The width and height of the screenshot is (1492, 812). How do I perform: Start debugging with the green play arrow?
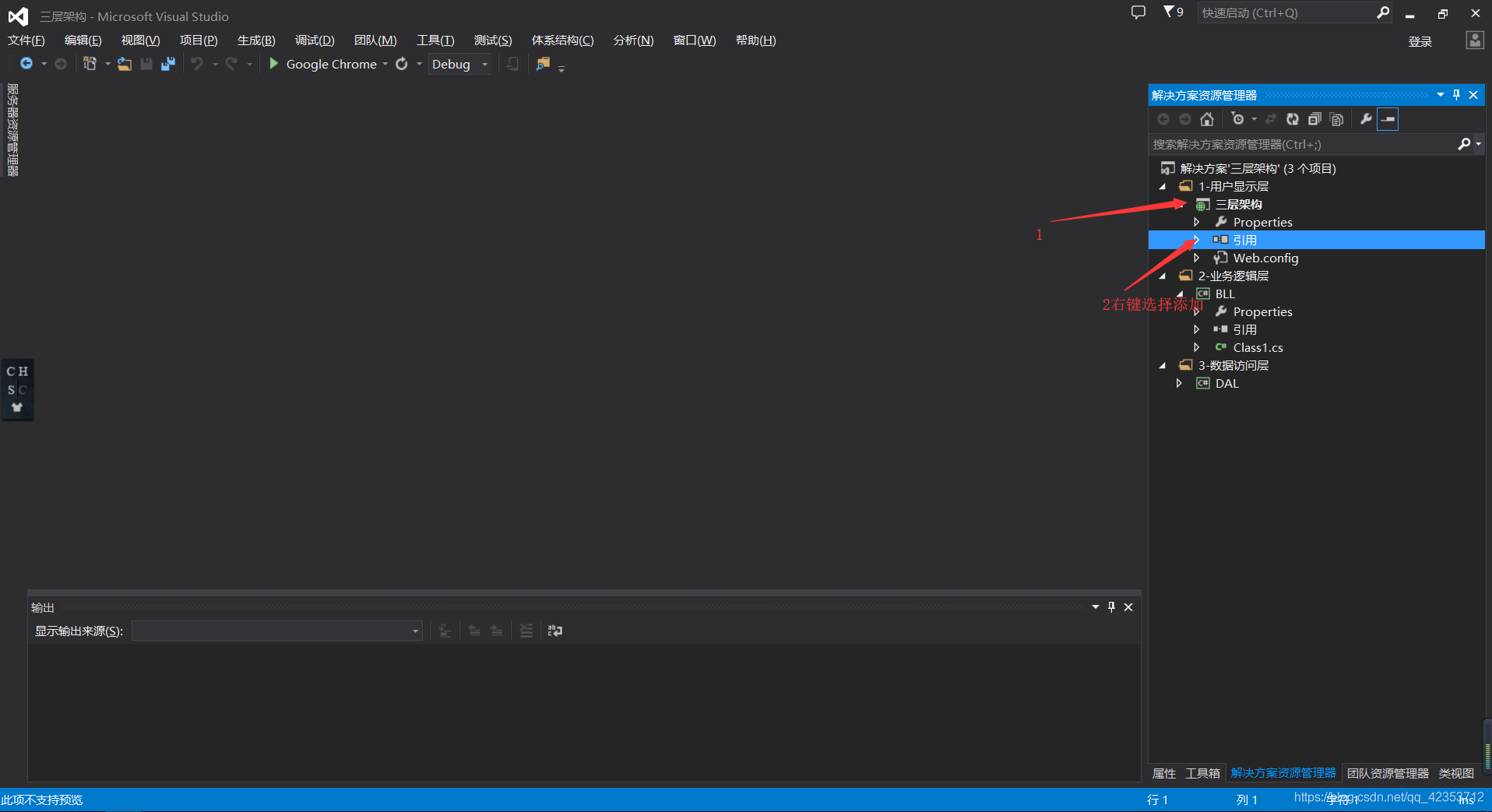pyautogui.click(x=274, y=64)
